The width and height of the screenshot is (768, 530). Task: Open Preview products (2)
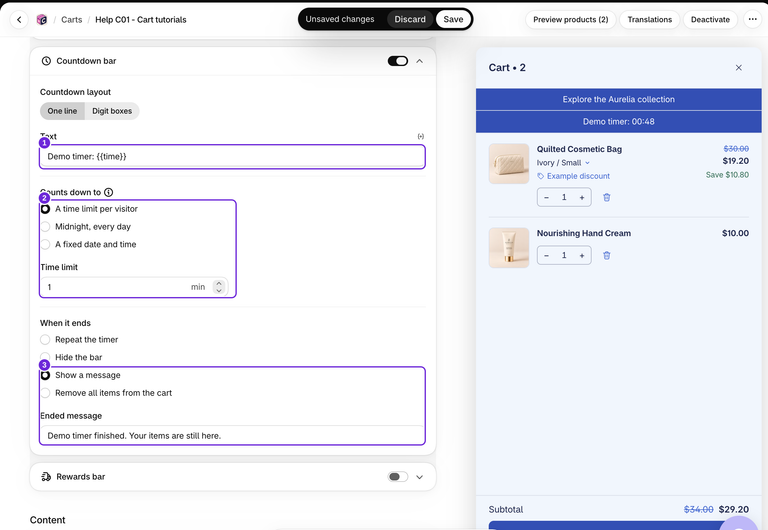click(571, 20)
